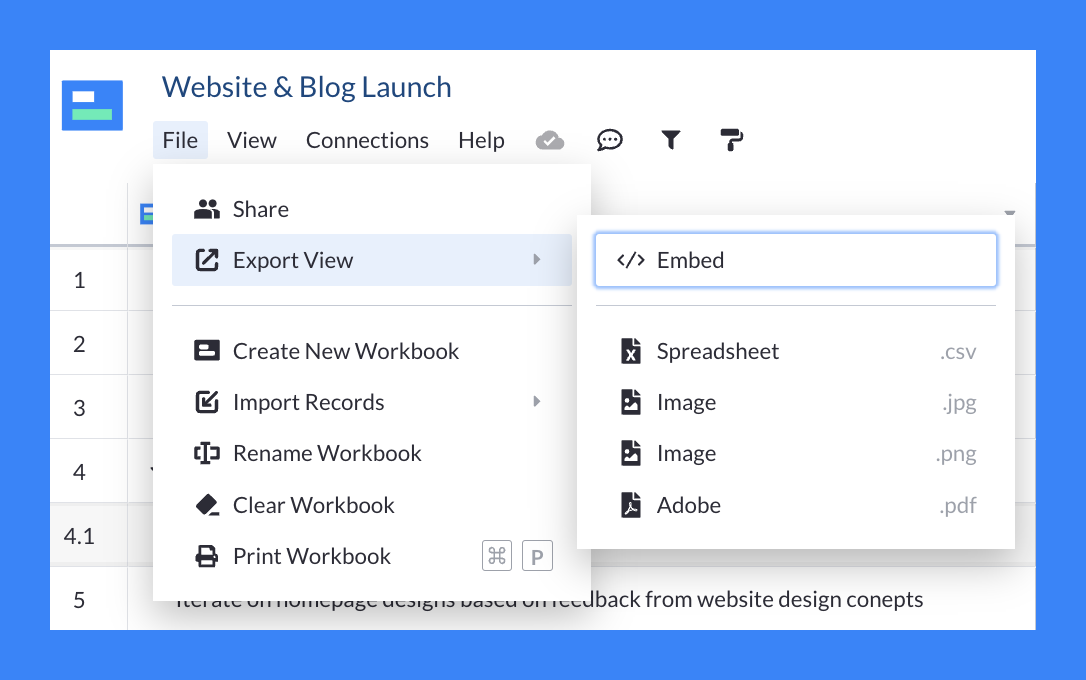1086x680 pixels.
Task: Click the Spreadsheet file icon
Action: click(630, 352)
